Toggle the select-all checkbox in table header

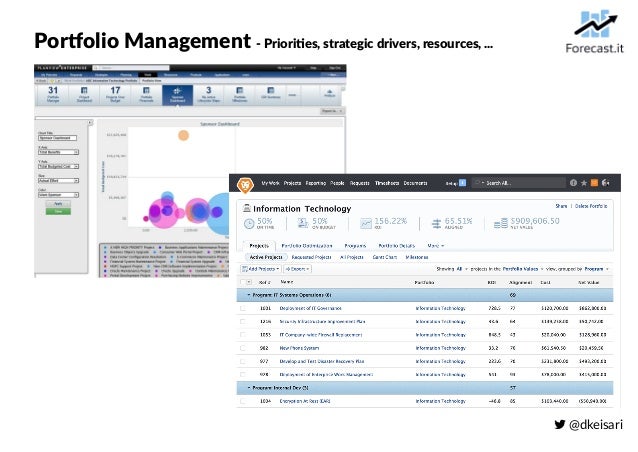[243, 282]
